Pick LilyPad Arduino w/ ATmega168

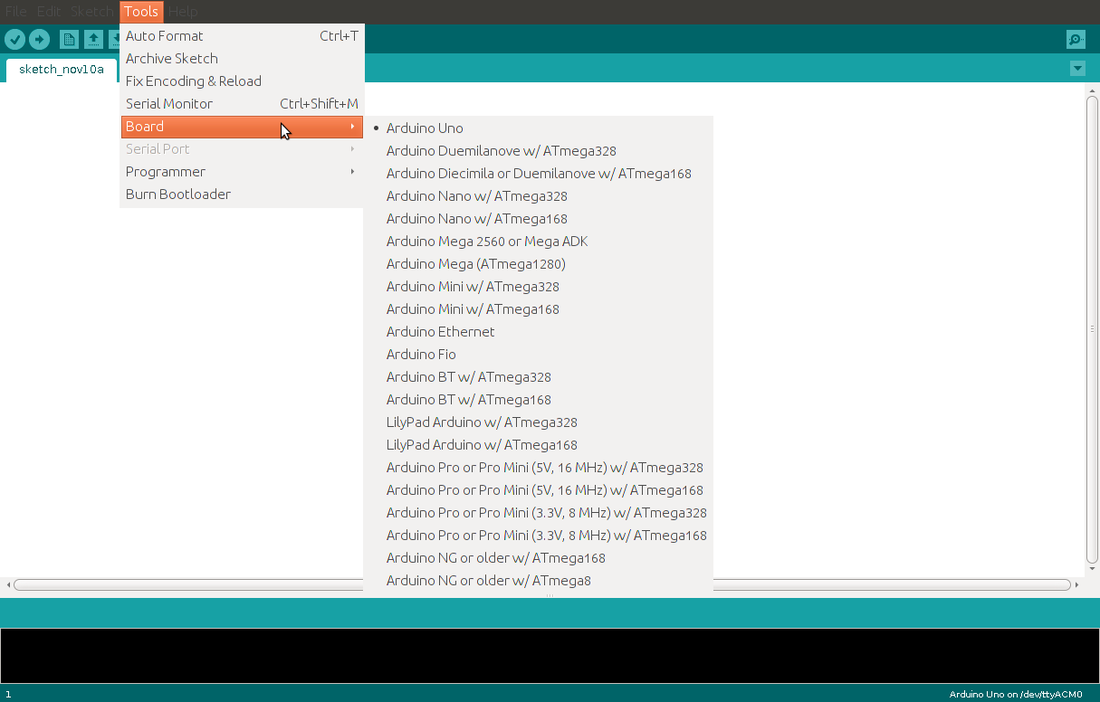click(x=538, y=445)
